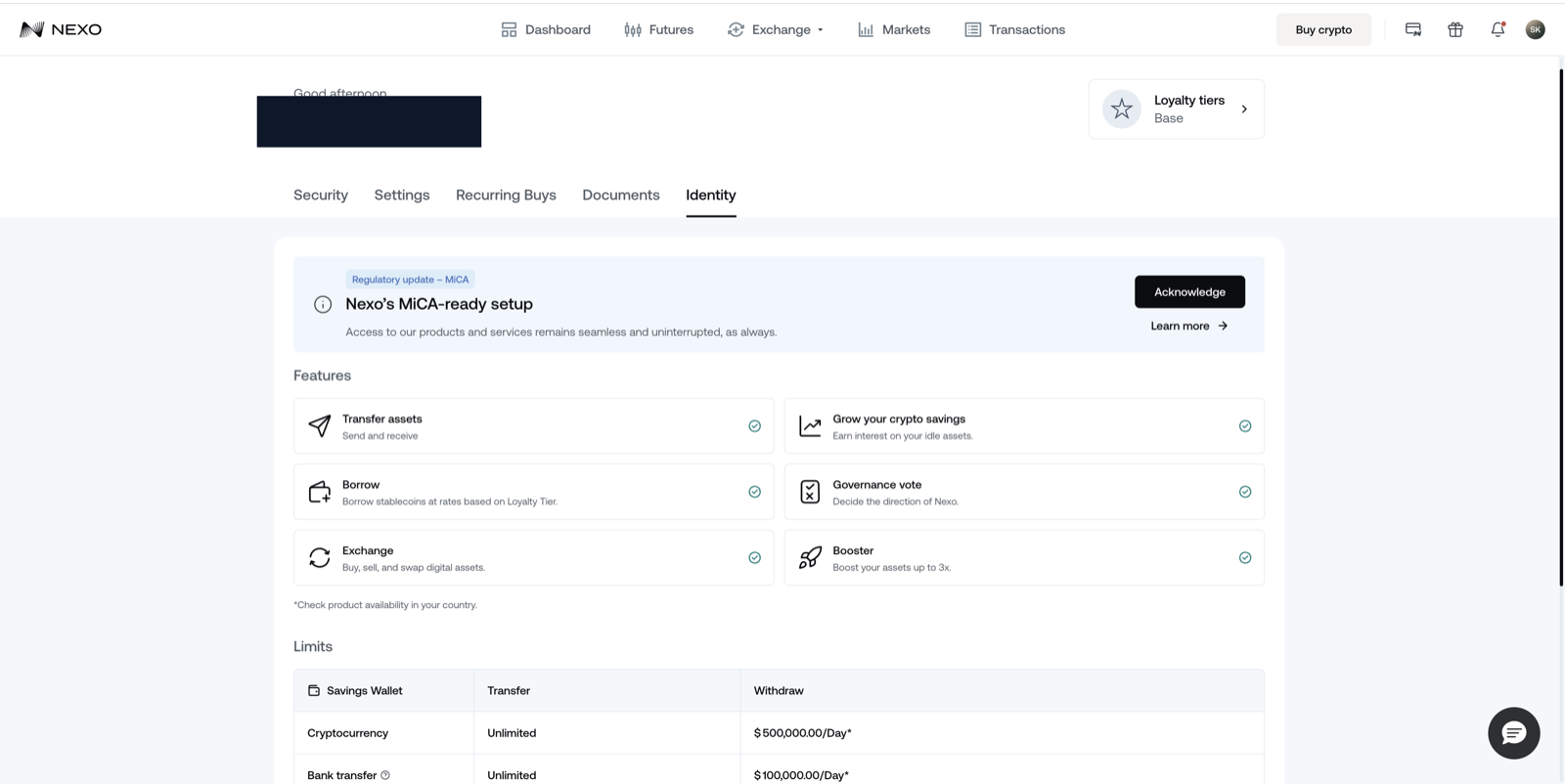Click the crypto savings chart icon
The width and height of the screenshot is (1565, 784).
(x=810, y=425)
